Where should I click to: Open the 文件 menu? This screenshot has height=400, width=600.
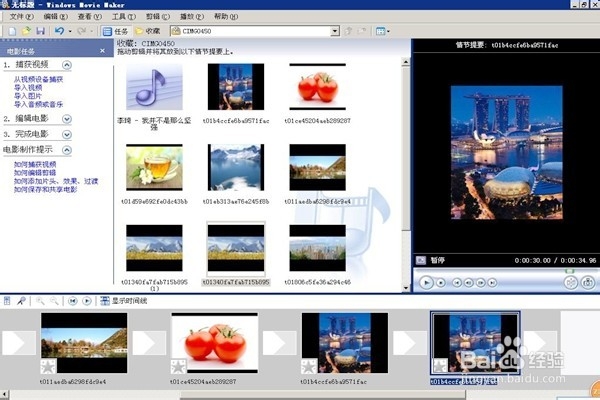(x=21, y=16)
